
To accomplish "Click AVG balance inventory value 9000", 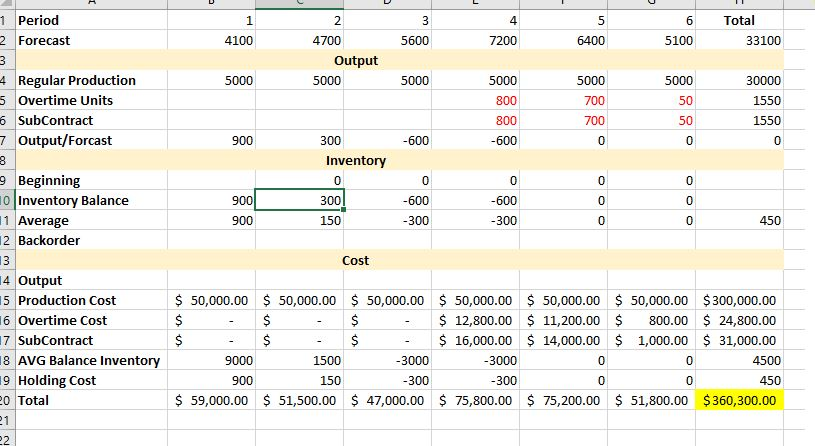I will pyautogui.click(x=212, y=361).
